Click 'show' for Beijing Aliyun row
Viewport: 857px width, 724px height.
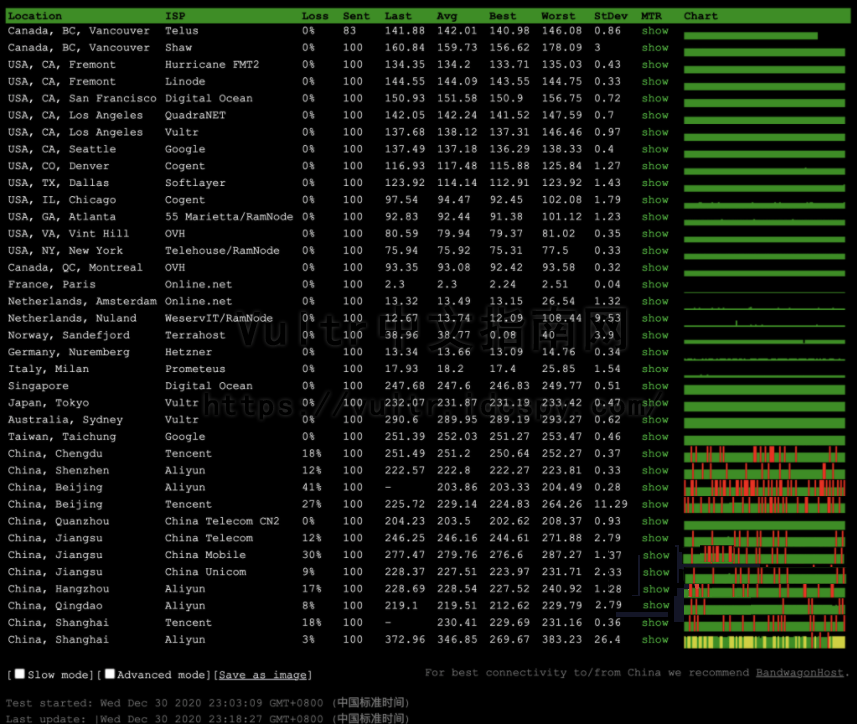point(655,488)
